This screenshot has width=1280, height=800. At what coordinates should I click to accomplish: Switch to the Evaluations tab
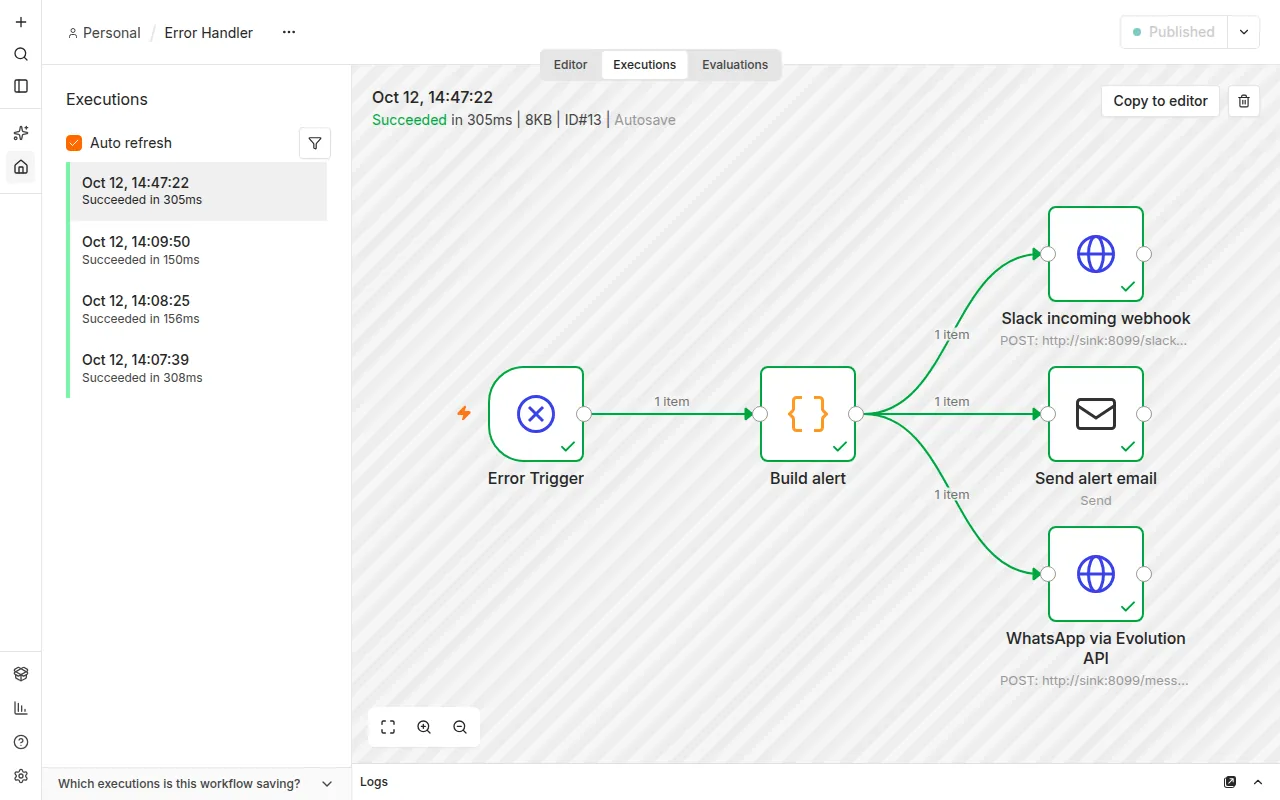[735, 65]
